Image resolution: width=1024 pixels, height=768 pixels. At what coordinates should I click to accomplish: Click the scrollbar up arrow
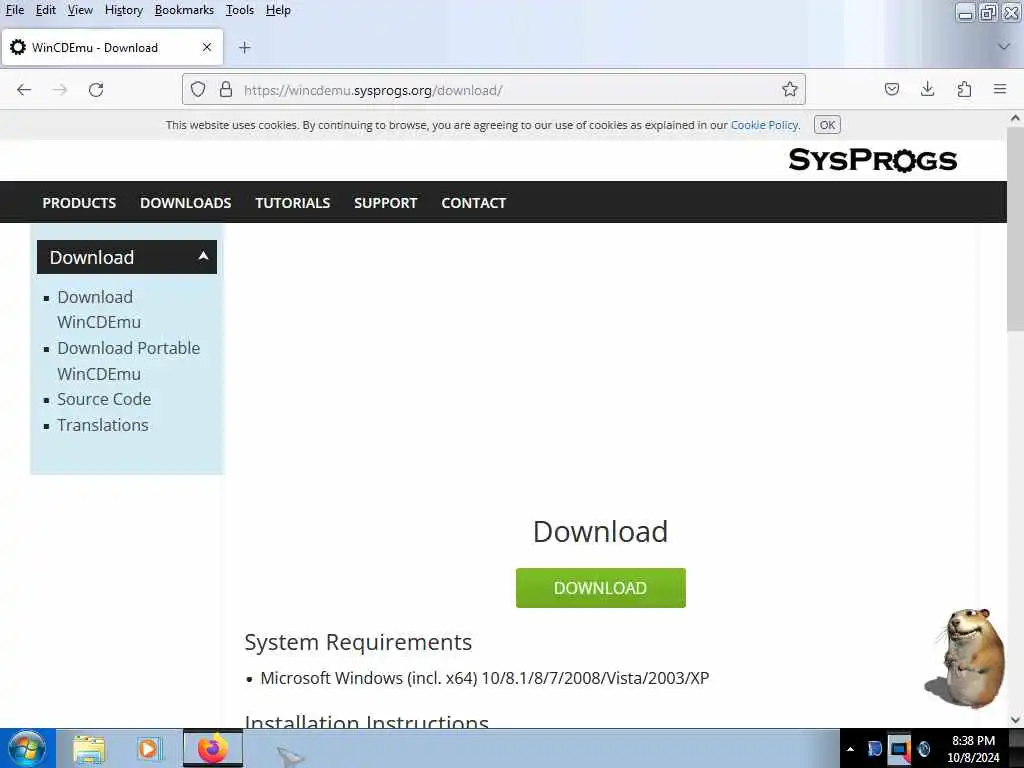coord(1015,118)
